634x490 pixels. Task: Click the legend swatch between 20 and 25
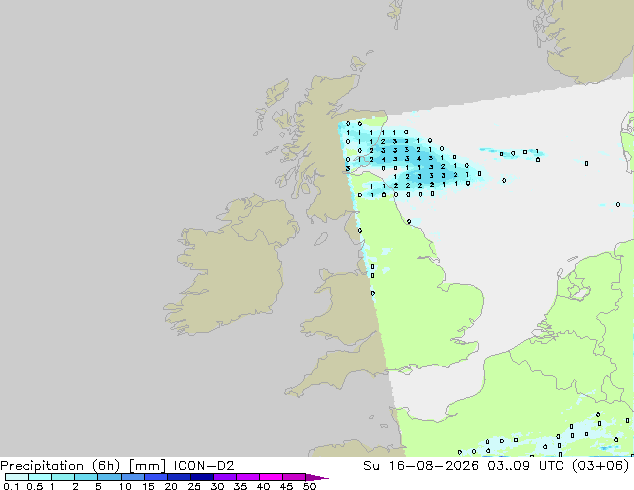[178, 477]
